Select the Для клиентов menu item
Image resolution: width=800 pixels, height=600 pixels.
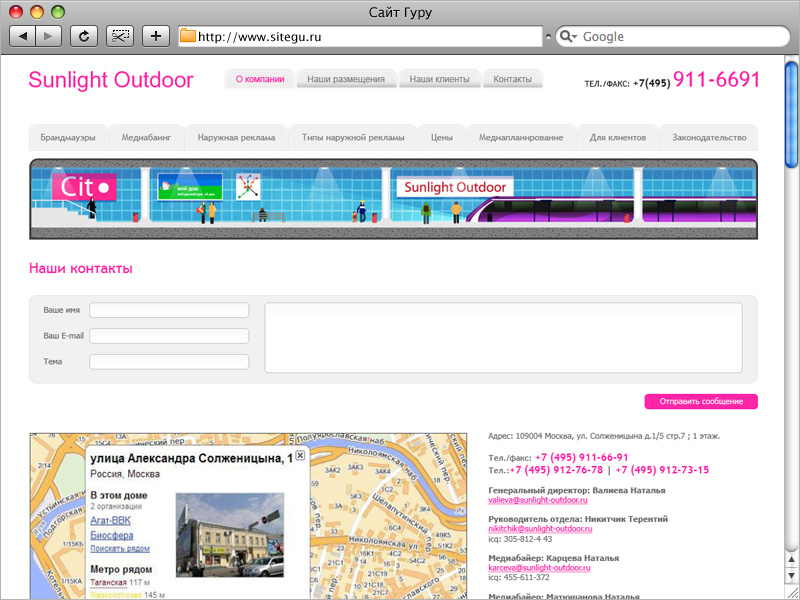tap(618, 137)
